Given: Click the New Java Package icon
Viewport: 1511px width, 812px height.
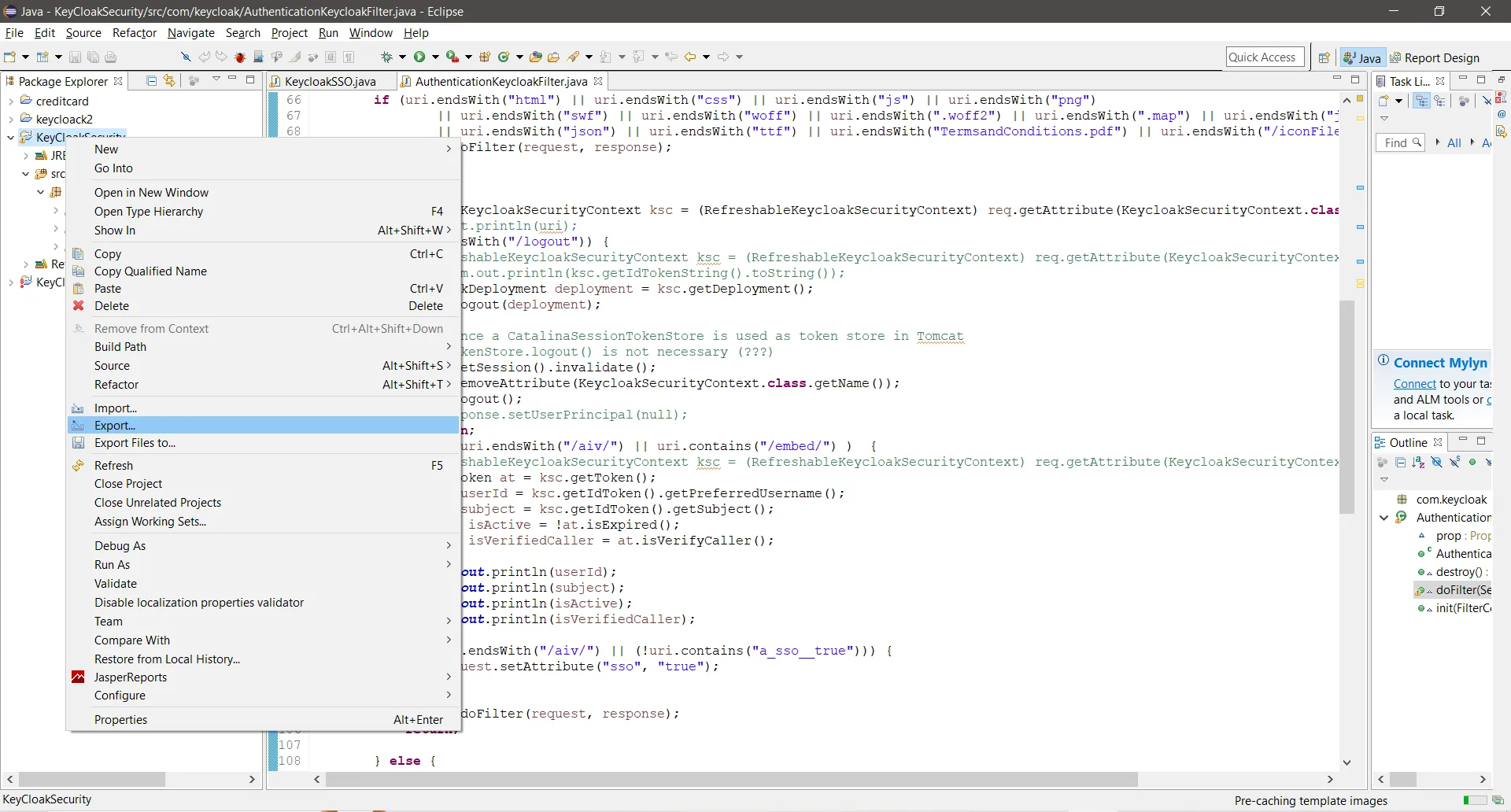Looking at the screenshot, I should tap(485, 57).
